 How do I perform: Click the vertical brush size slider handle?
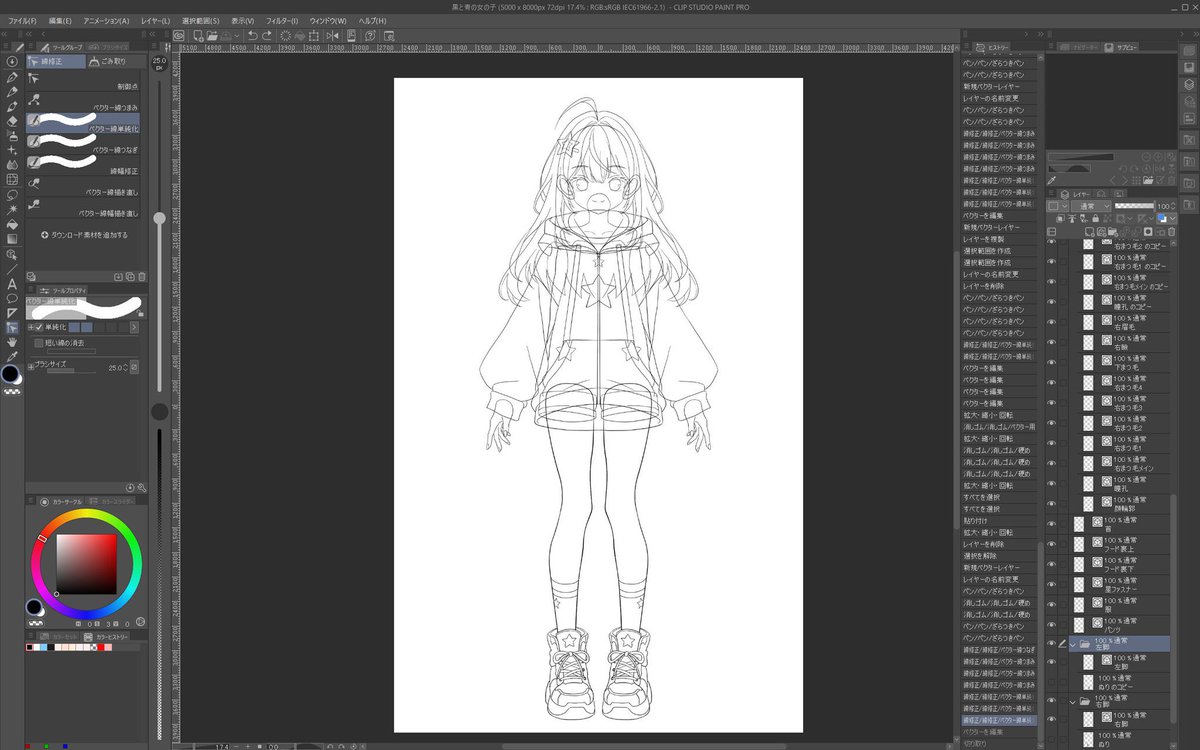click(x=159, y=217)
